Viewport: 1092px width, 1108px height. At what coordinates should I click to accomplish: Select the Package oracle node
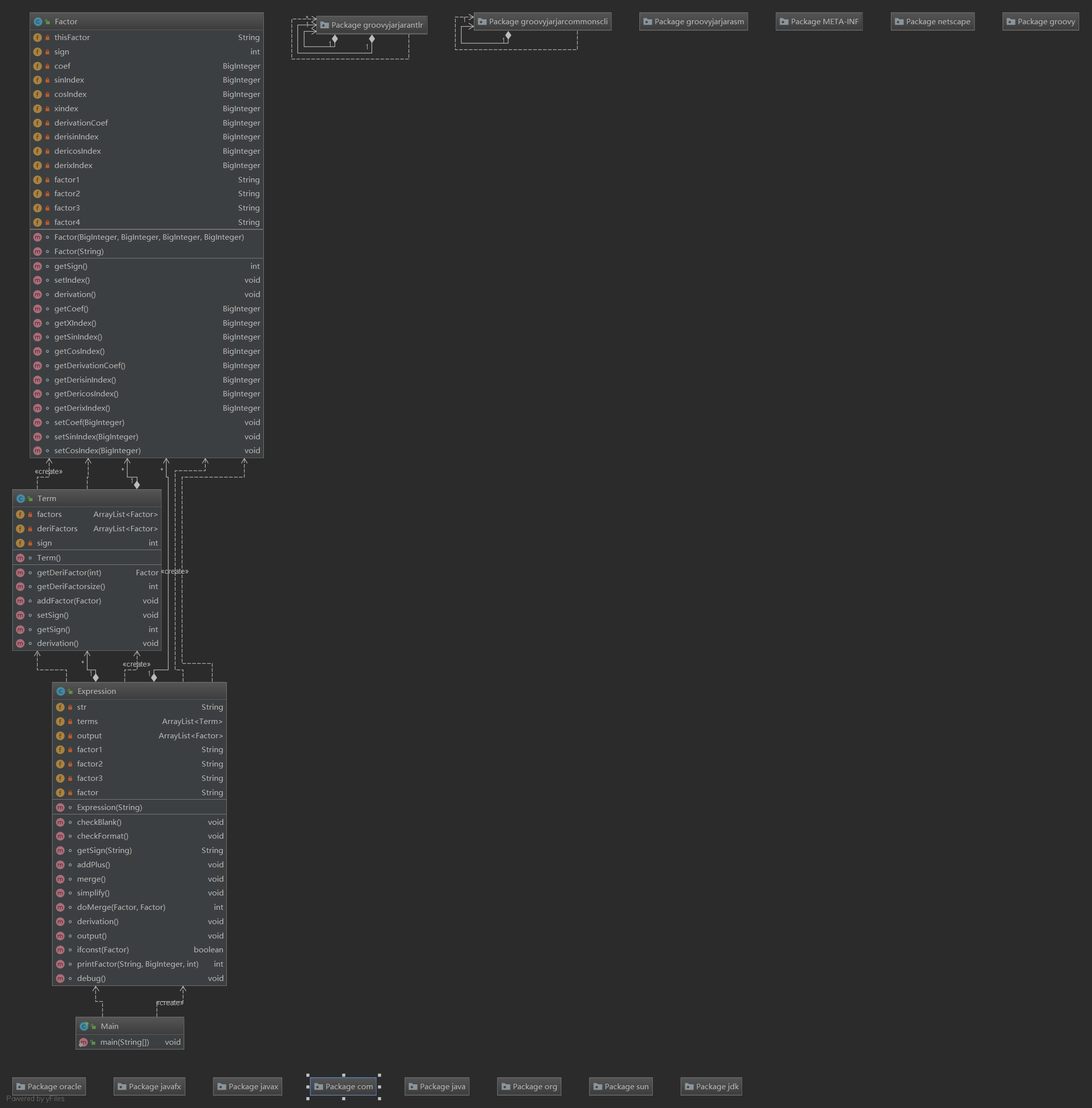[x=49, y=1086]
